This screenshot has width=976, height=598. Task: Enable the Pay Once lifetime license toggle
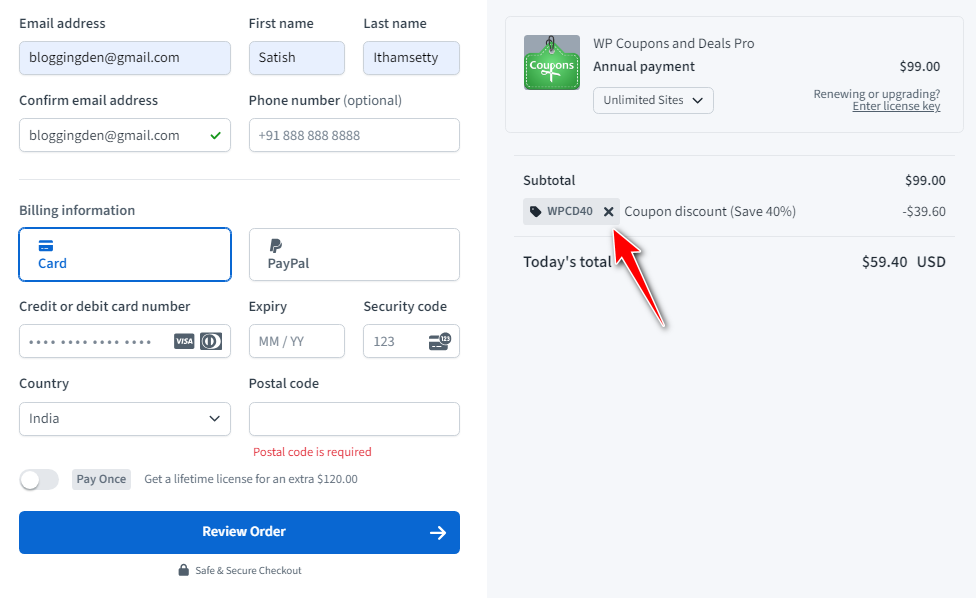pos(38,479)
